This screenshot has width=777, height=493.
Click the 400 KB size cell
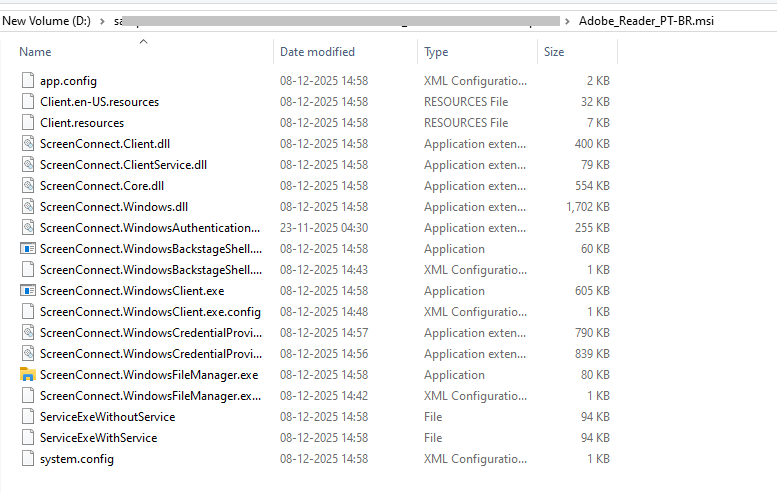(592, 144)
